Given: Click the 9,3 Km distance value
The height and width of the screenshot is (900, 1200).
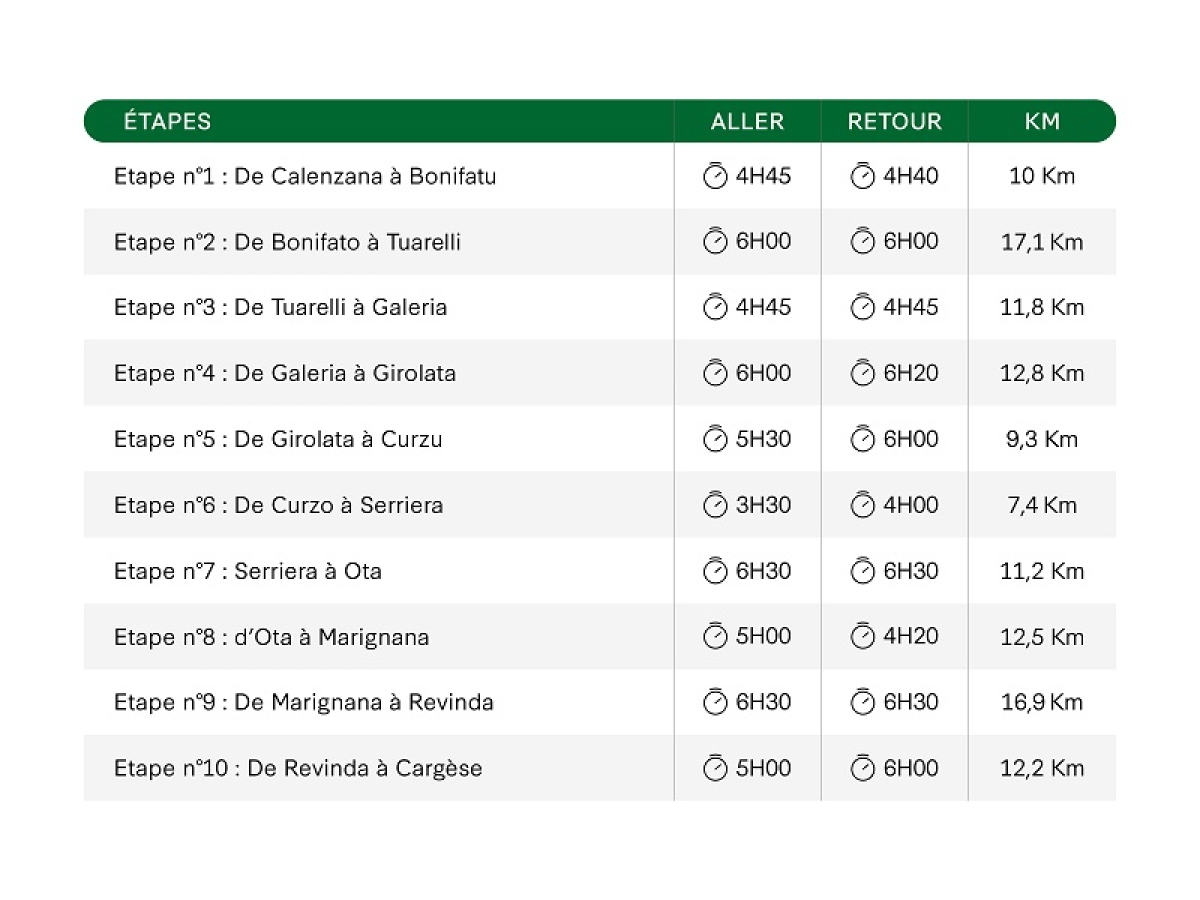Looking at the screenshot, I should [1042, 439].
